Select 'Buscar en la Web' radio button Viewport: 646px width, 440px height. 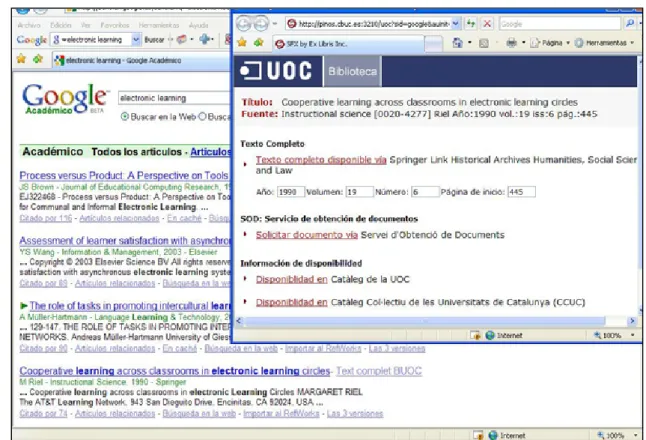124,117
